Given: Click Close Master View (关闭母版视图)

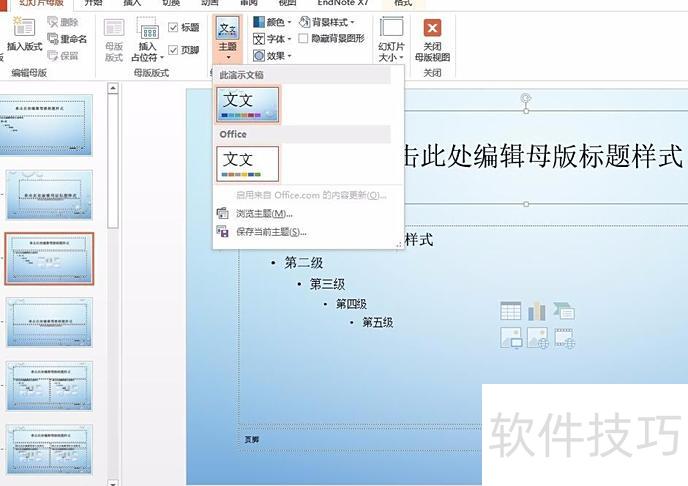Looking at the screenshot, I should click(x=432, y=39).
